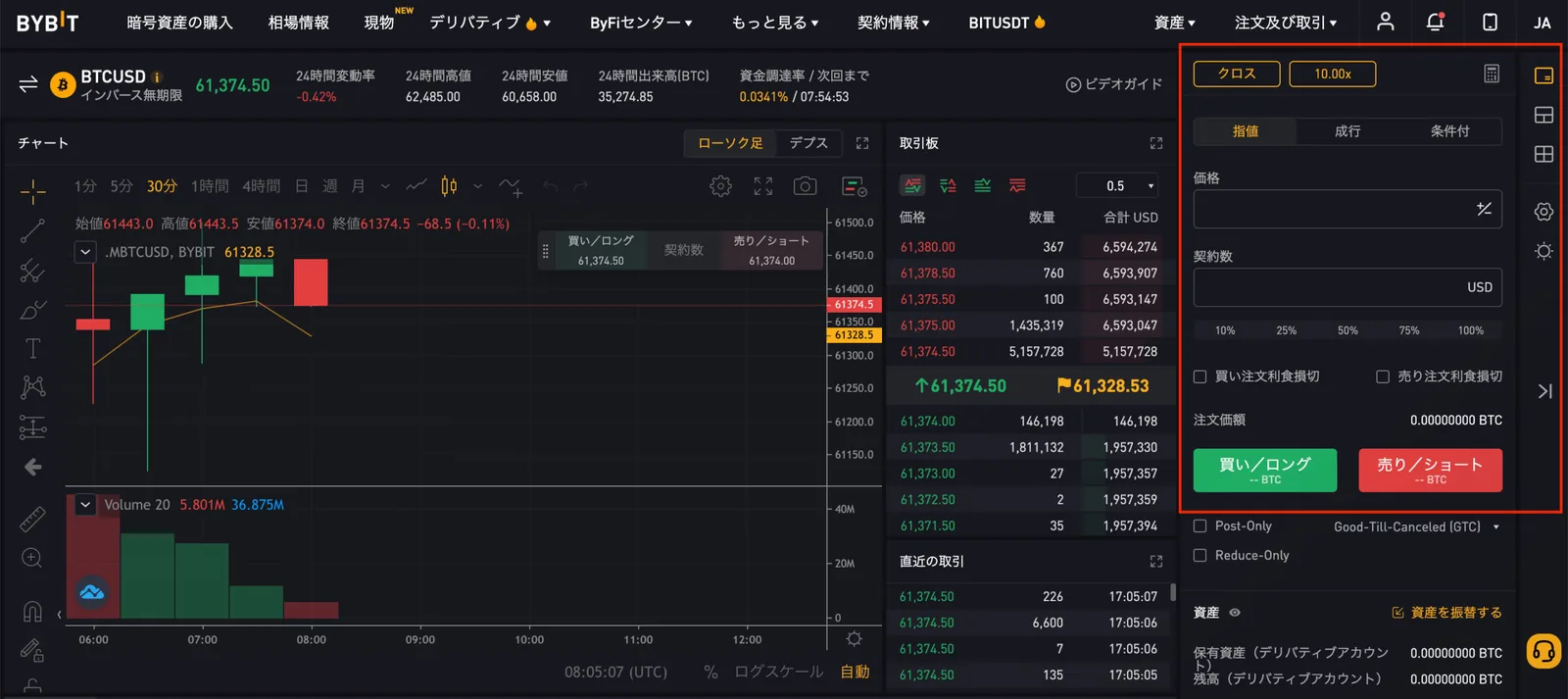Click the swap trading pair icon
The image size is (1568, 699).
point(28,84)
